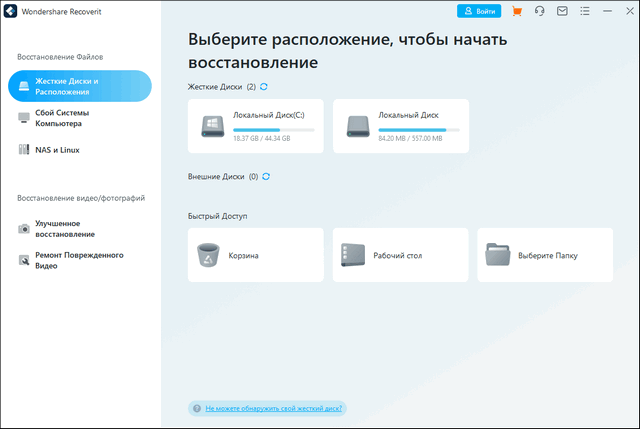Viewport: 640px width, 429px height.
Task: Click the Выберите Папку folder icon
Action: (x=498, y=255)
